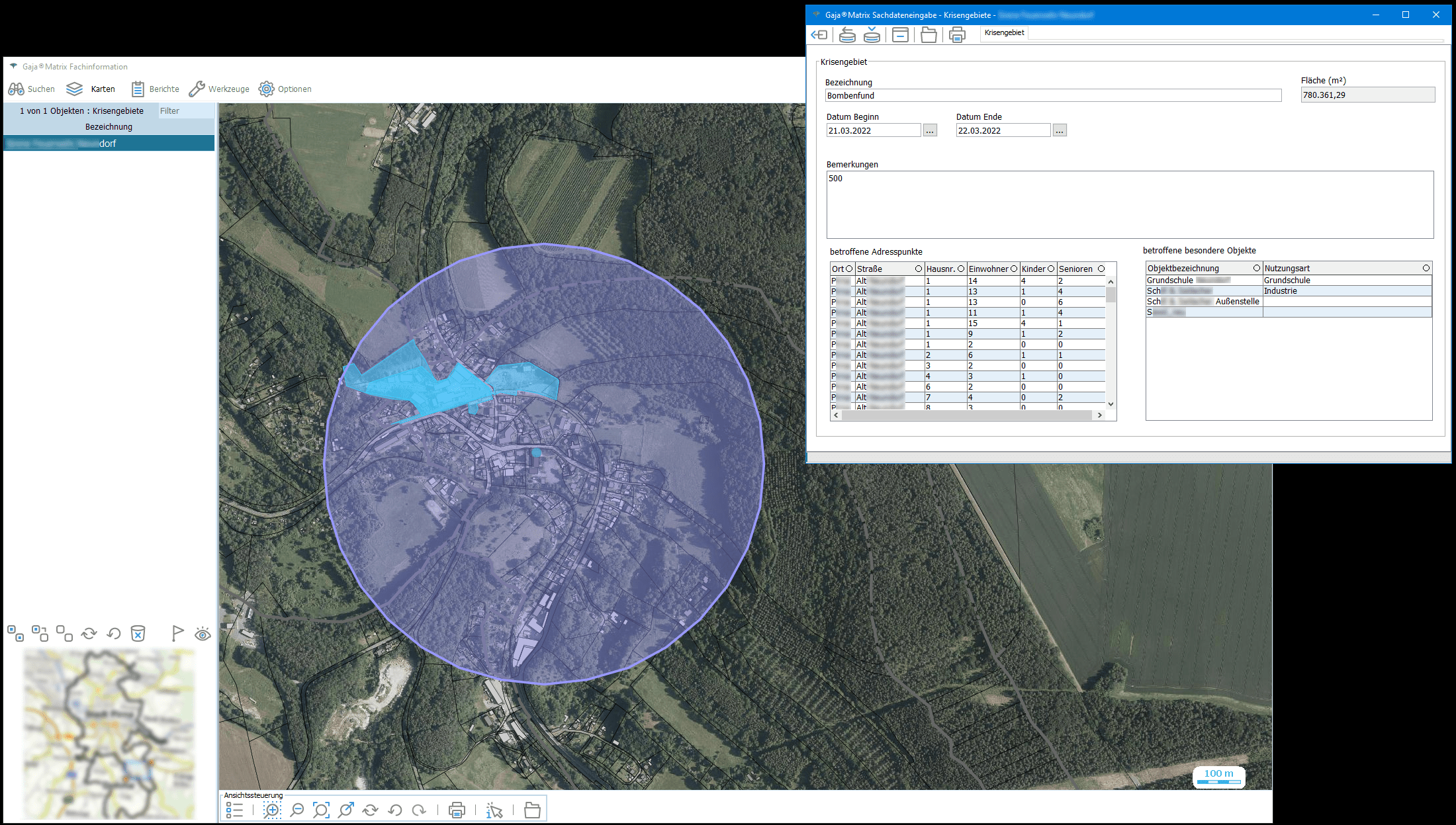1456x825 pixels.
Task: Toggle the circle in Straße column header
Action: click(x=918, y=269)
